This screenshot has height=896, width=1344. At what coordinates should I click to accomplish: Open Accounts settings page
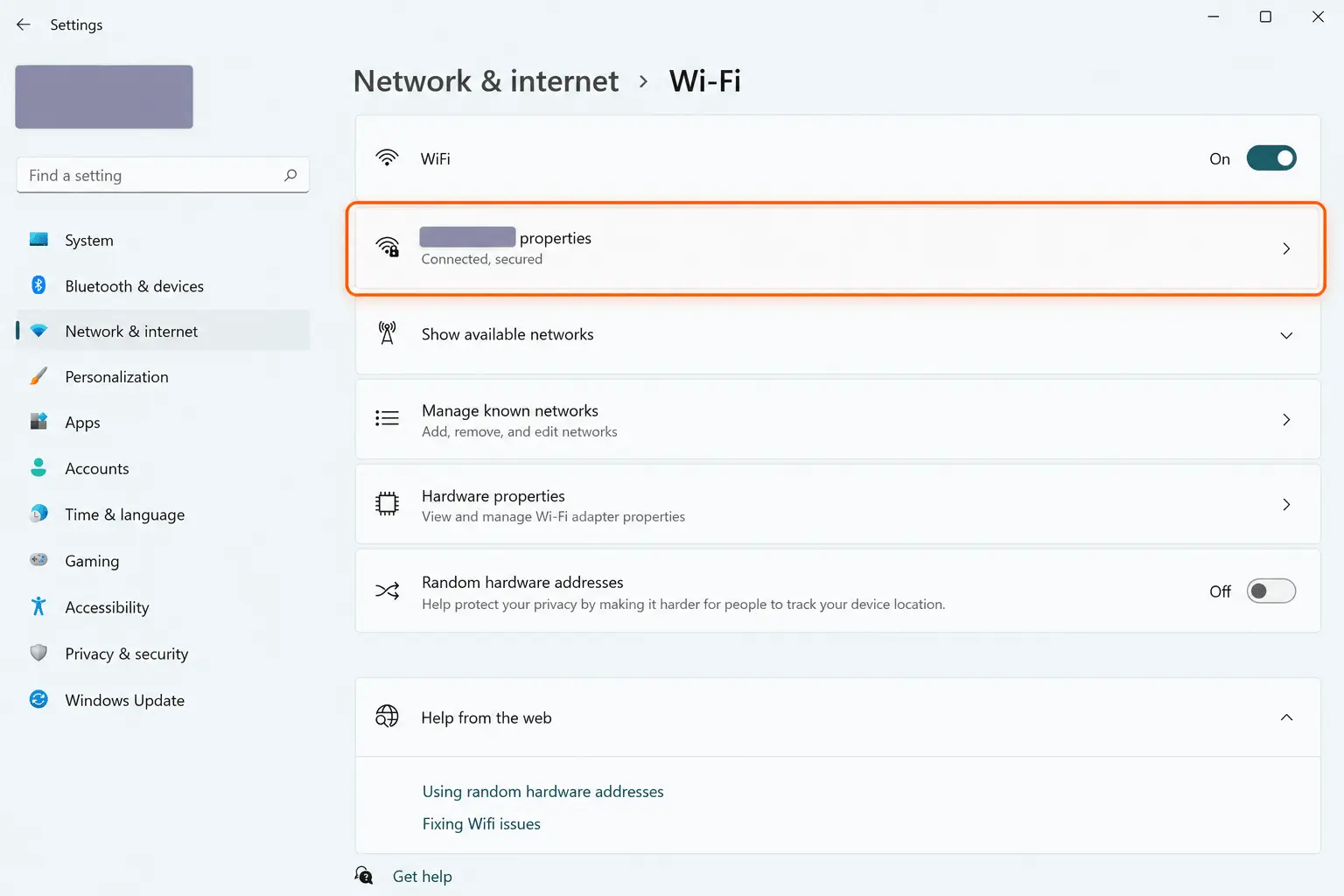click(x=163, y=468)
